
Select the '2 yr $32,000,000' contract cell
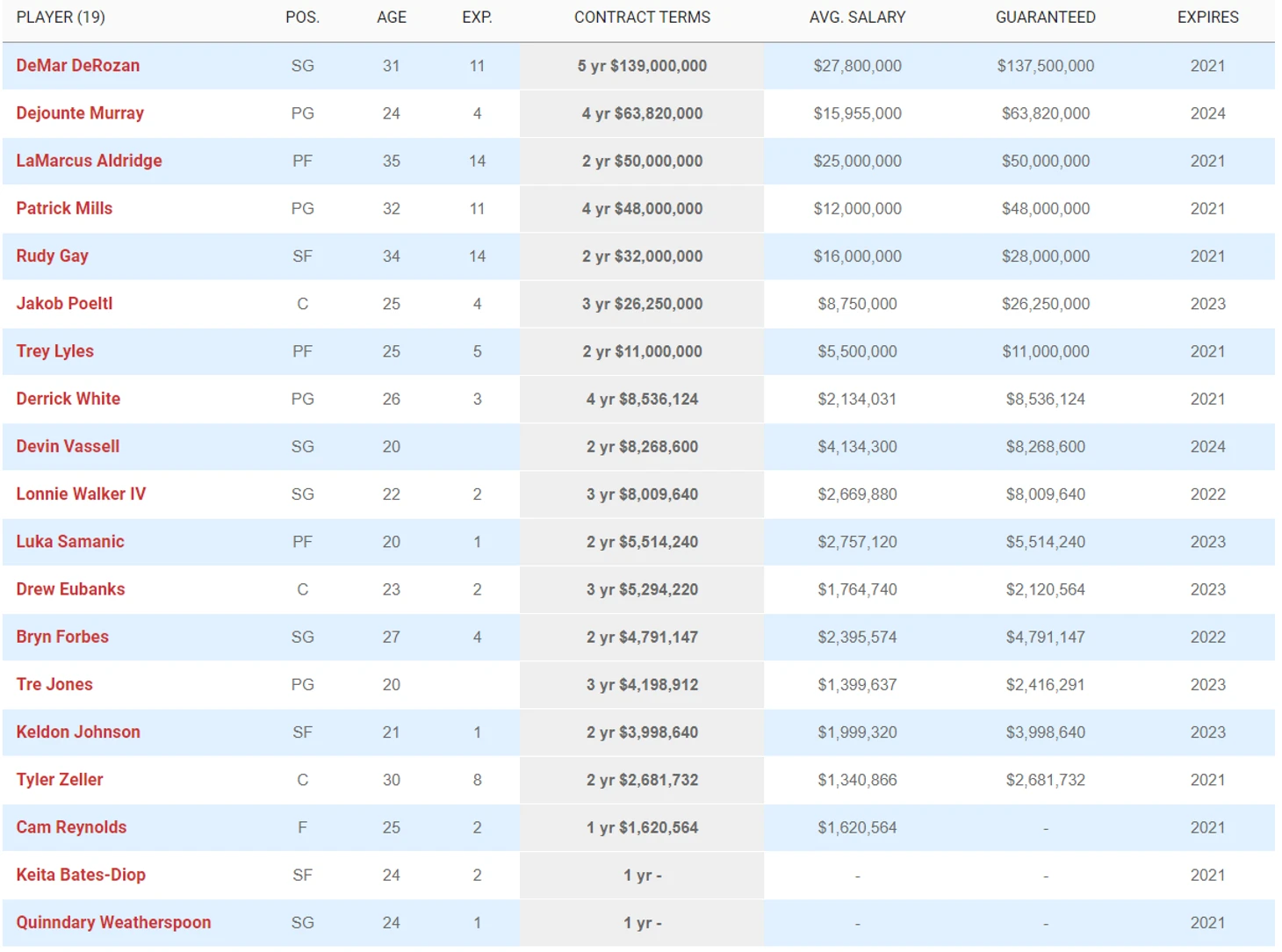[x=642, y=256]
